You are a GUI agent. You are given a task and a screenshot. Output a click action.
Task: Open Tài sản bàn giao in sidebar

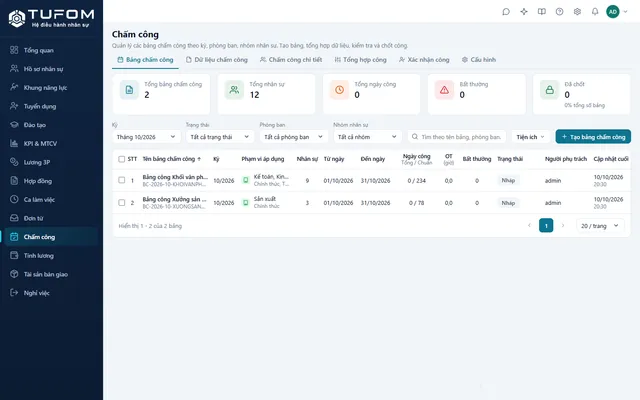coord(51,274)
